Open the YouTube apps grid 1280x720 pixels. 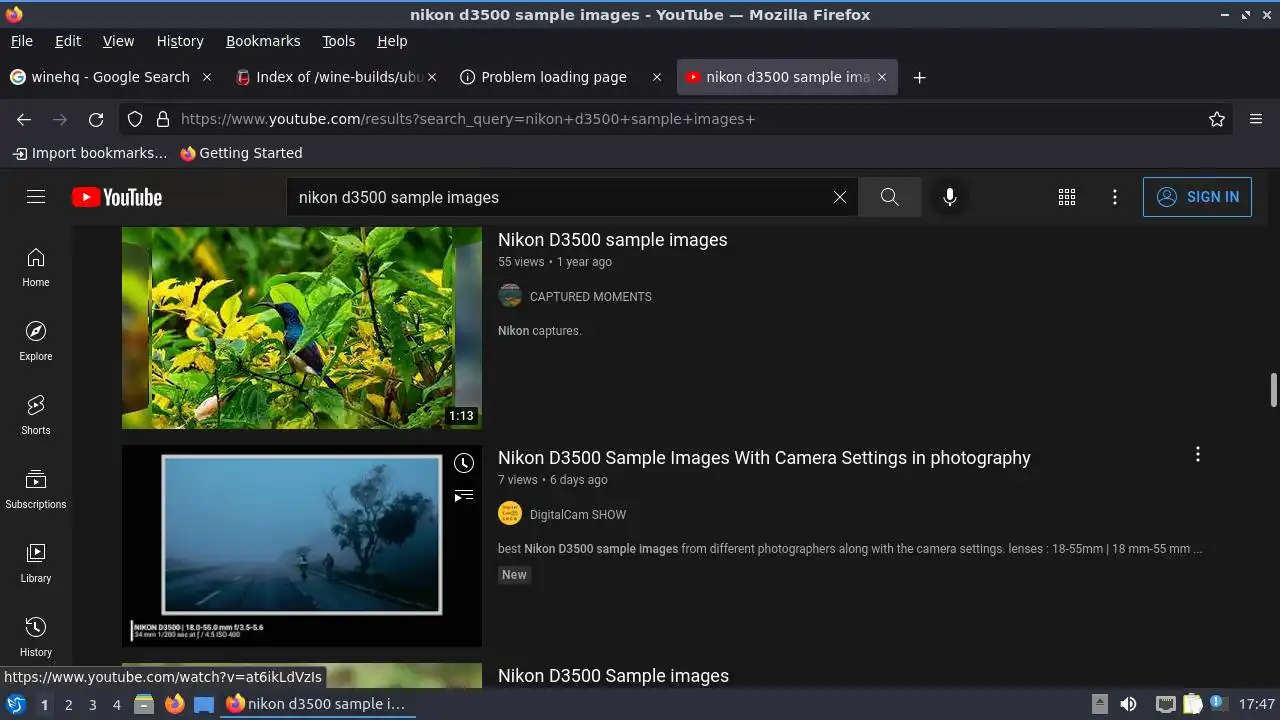coord(1067,197)
